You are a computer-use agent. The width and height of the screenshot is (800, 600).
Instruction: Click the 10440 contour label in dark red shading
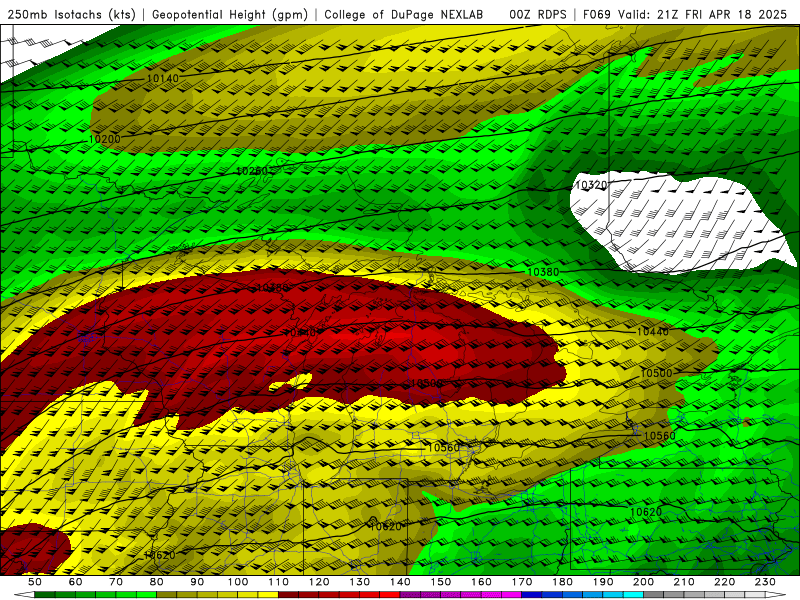(x=300, y=333)
